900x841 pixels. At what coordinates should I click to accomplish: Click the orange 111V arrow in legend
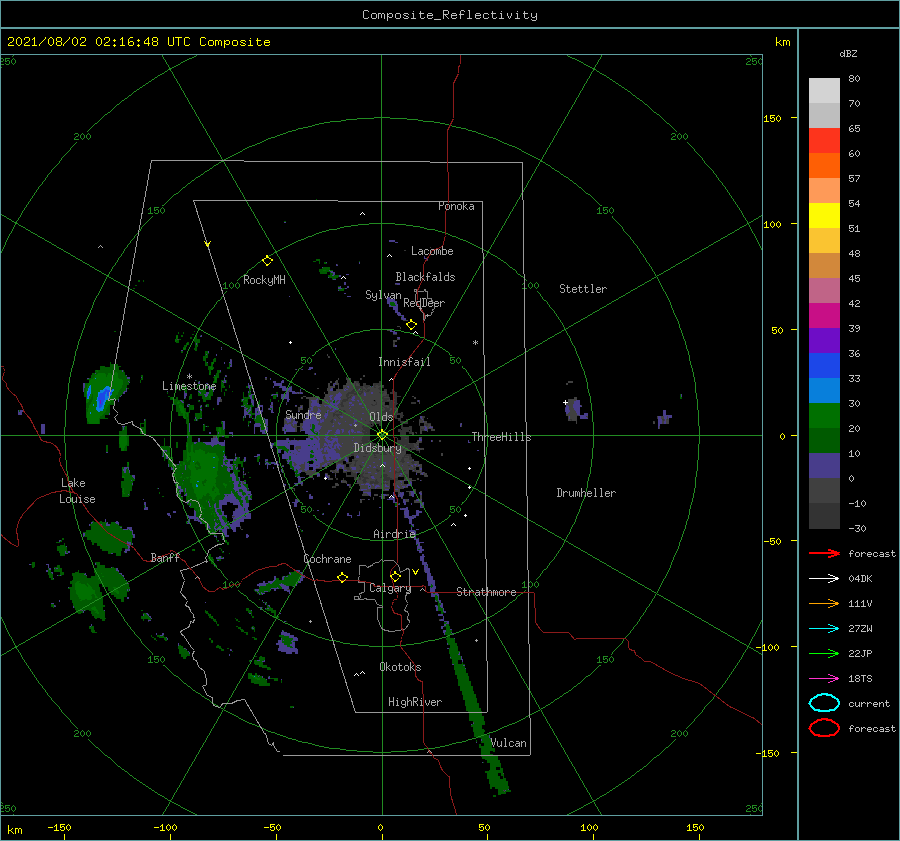point(824,603)
